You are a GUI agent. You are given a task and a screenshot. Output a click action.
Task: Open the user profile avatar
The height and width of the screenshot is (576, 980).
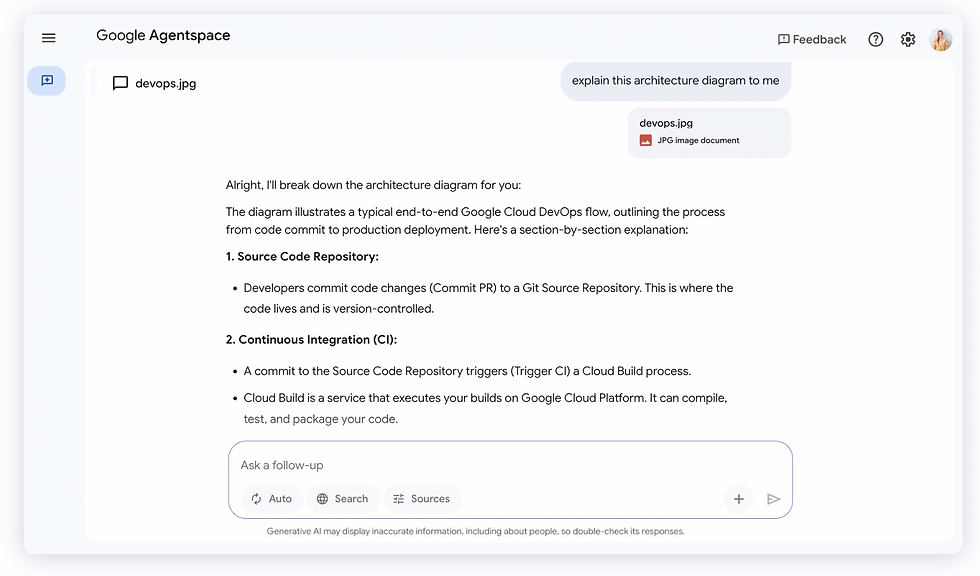coord(941,39)
